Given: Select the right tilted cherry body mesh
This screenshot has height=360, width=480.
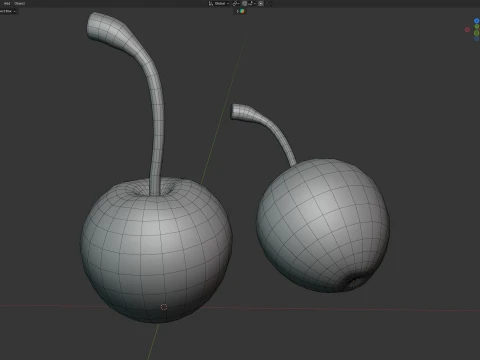Looking at the screenshot, I should coord(323,225).
